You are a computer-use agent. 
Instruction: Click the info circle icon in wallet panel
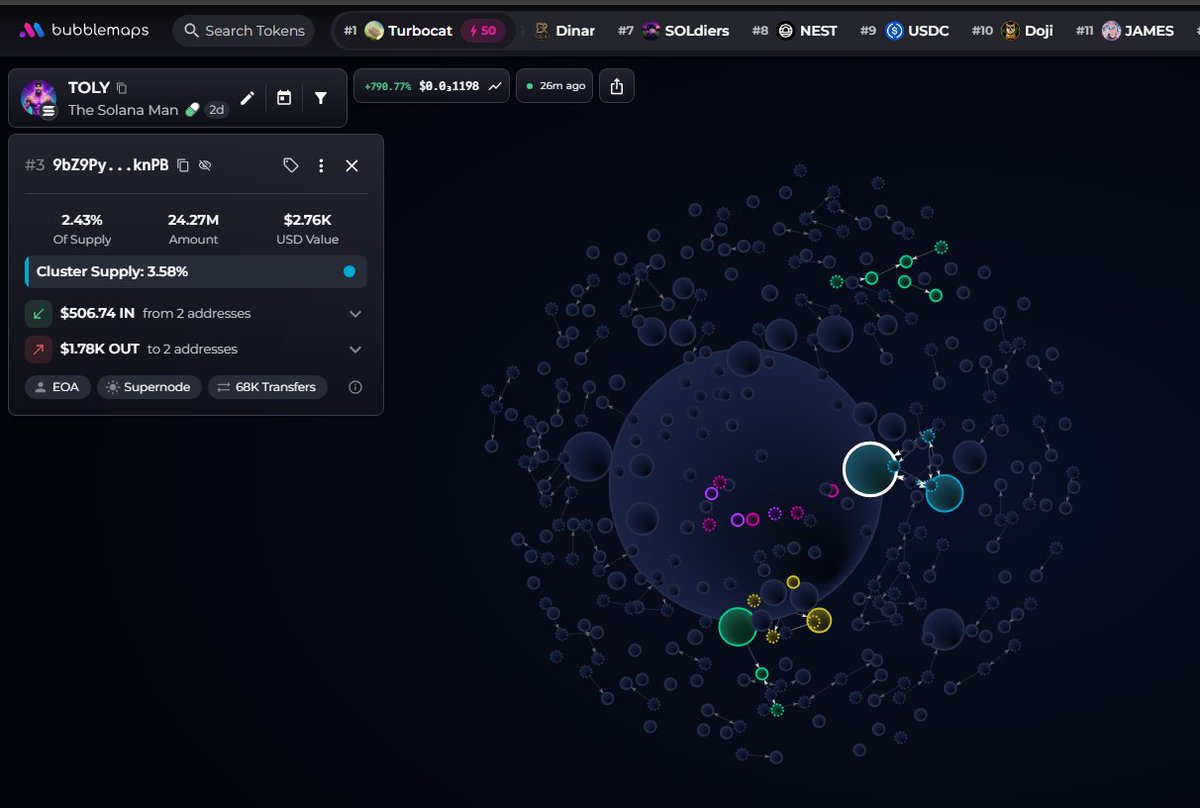pyautogui.click(x=355, y=387)
